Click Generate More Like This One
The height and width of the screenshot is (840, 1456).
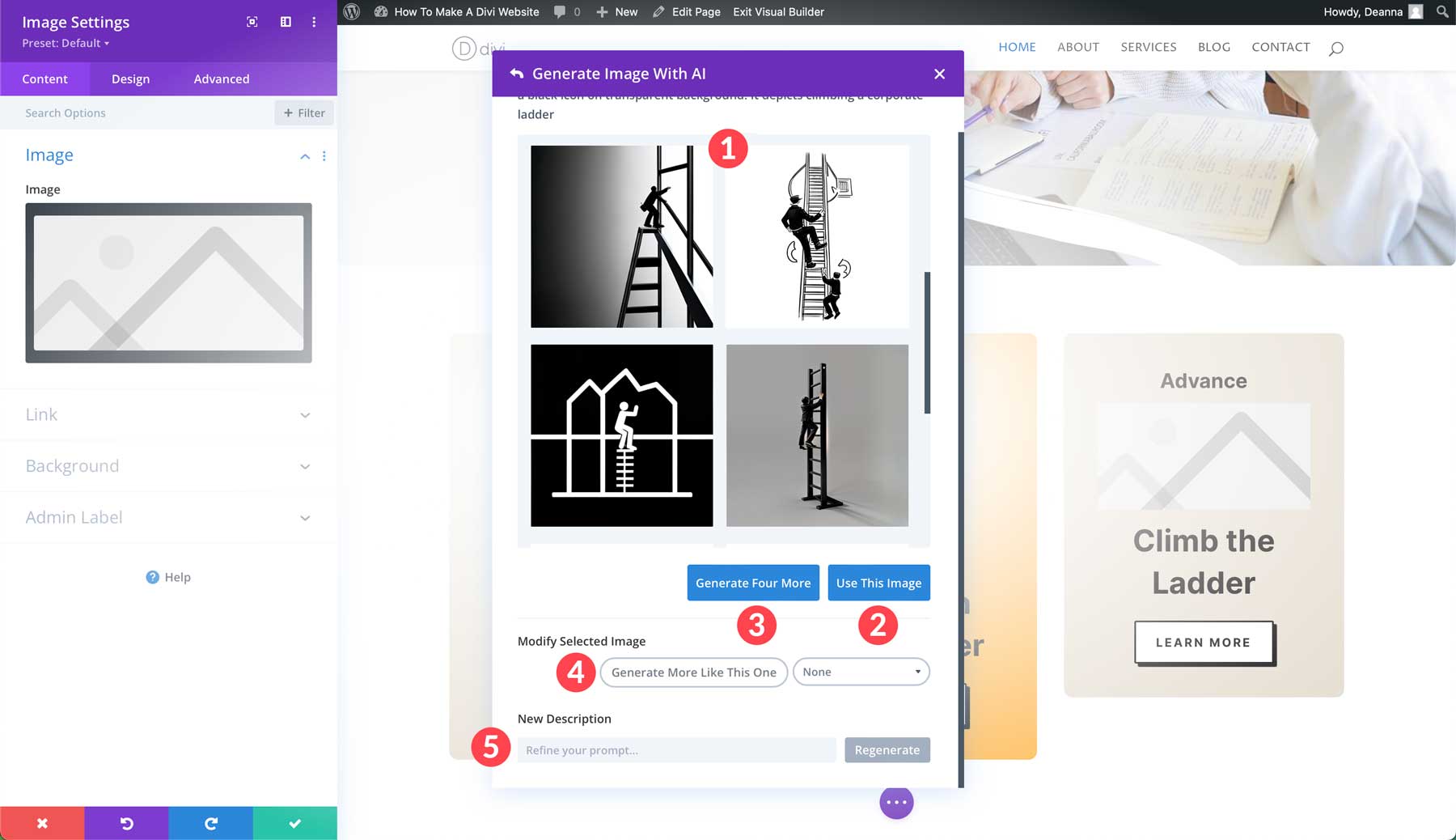click(x=693, y=672)
